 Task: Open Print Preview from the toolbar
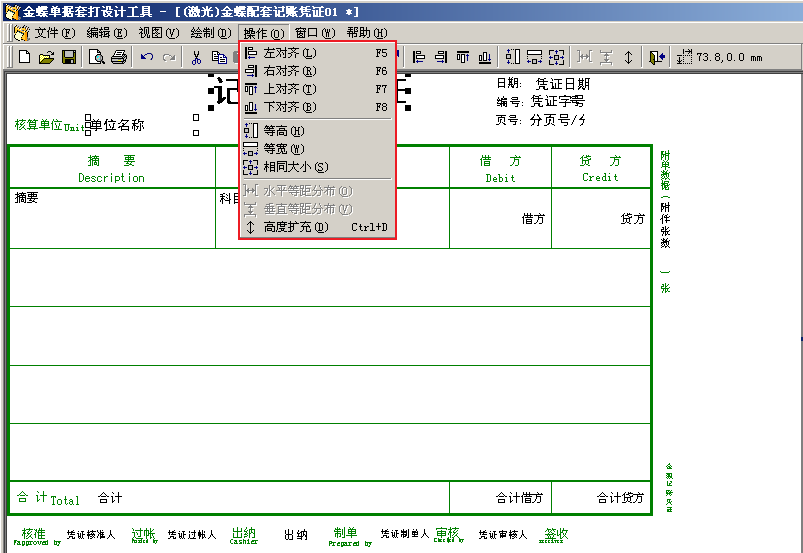tap(96, 57)
